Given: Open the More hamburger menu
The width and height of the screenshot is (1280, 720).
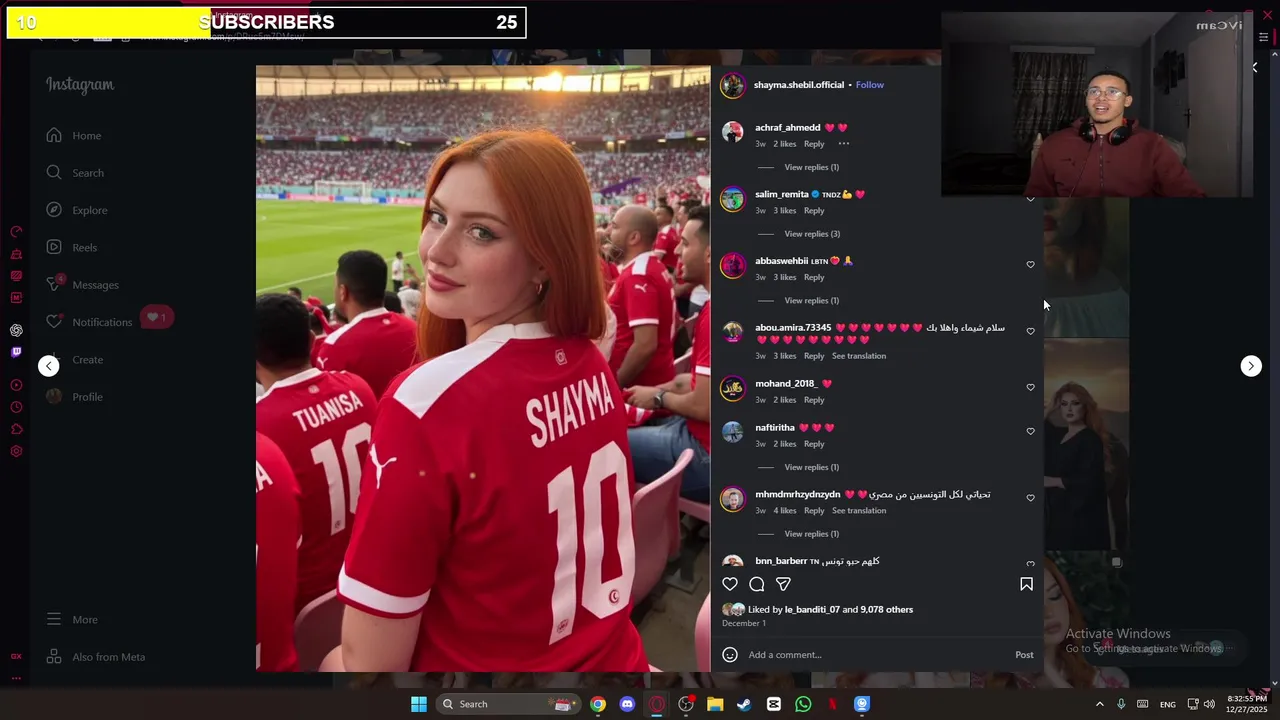Looking at the screenshot, I should (x=54, y=620).
